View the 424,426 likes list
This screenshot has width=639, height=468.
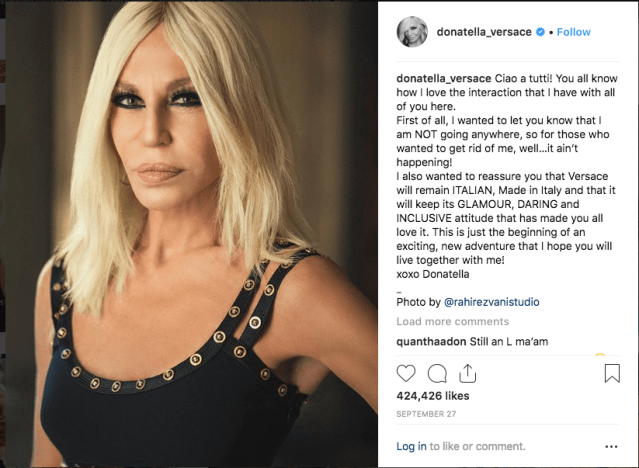click(432, 396)
